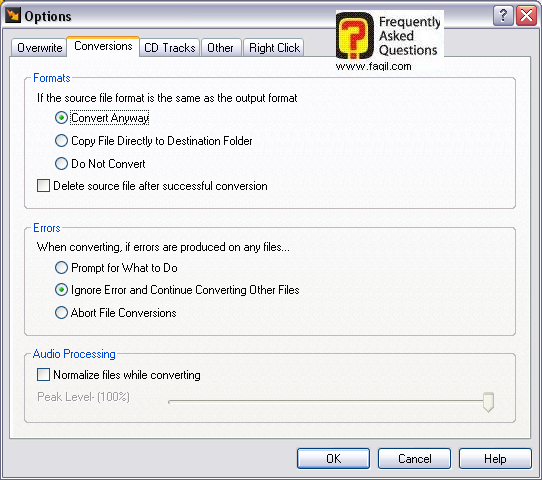This screenshot has width=542, height=480.
Task: Click the FAQ question mark logo
Action: 355,35
